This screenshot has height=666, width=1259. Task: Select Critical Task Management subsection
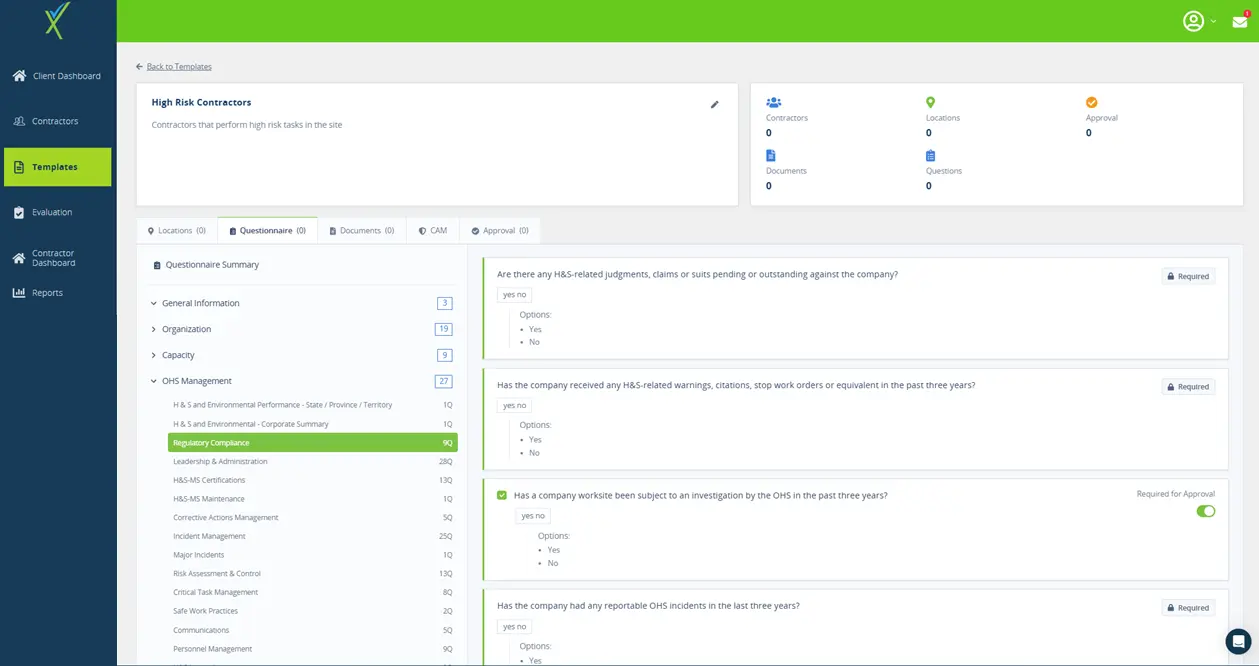coord(312,592)
